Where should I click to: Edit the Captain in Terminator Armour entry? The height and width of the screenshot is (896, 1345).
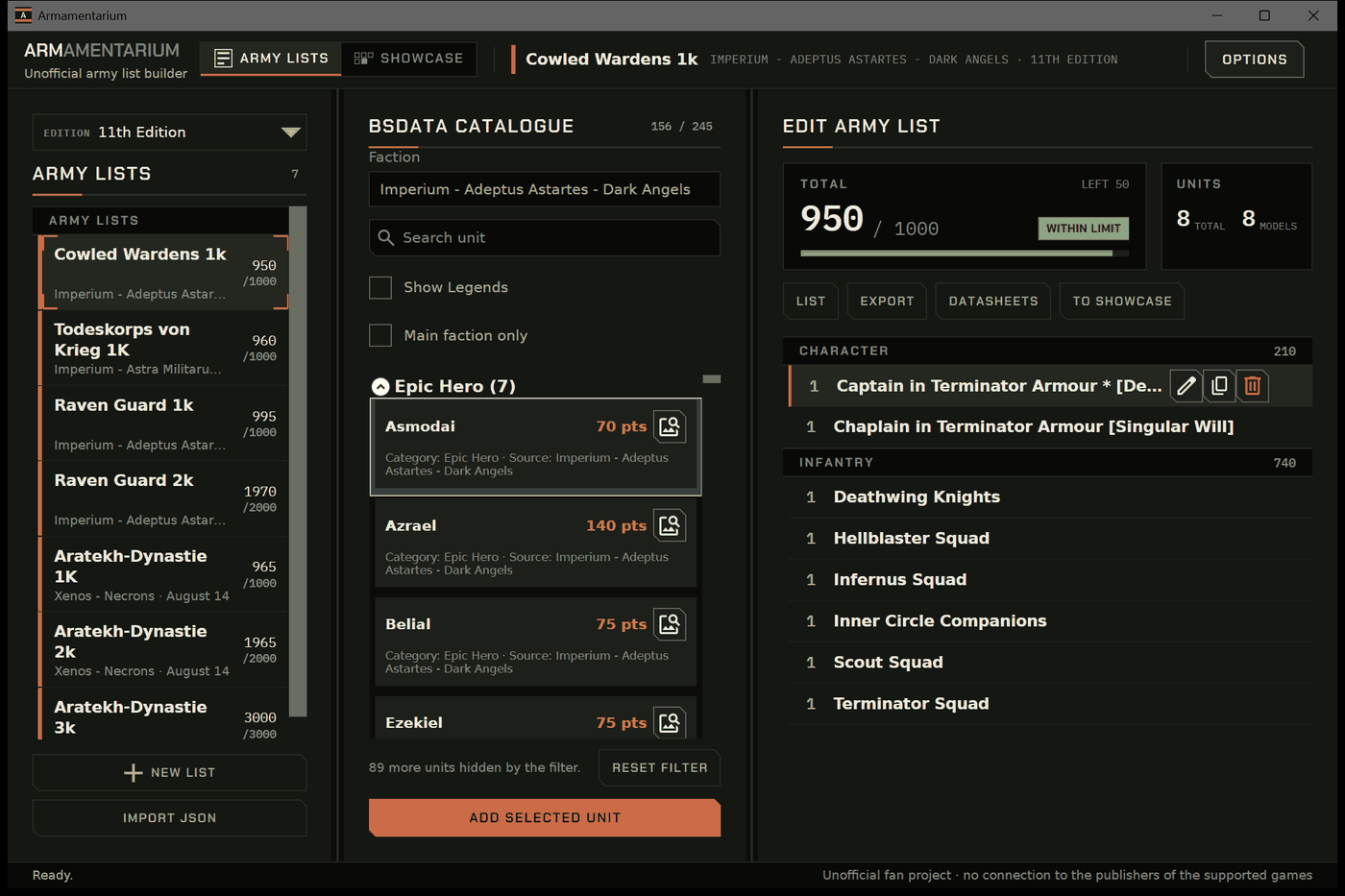point(1186,386)
